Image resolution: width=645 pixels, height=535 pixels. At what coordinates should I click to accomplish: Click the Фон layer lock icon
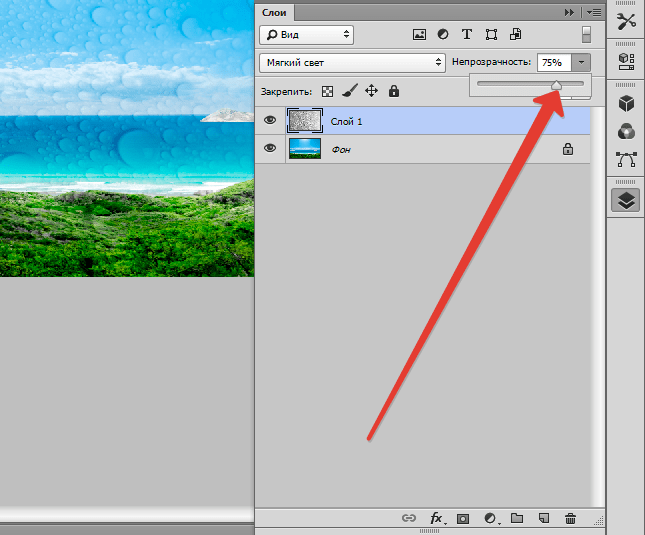(568, 149)
